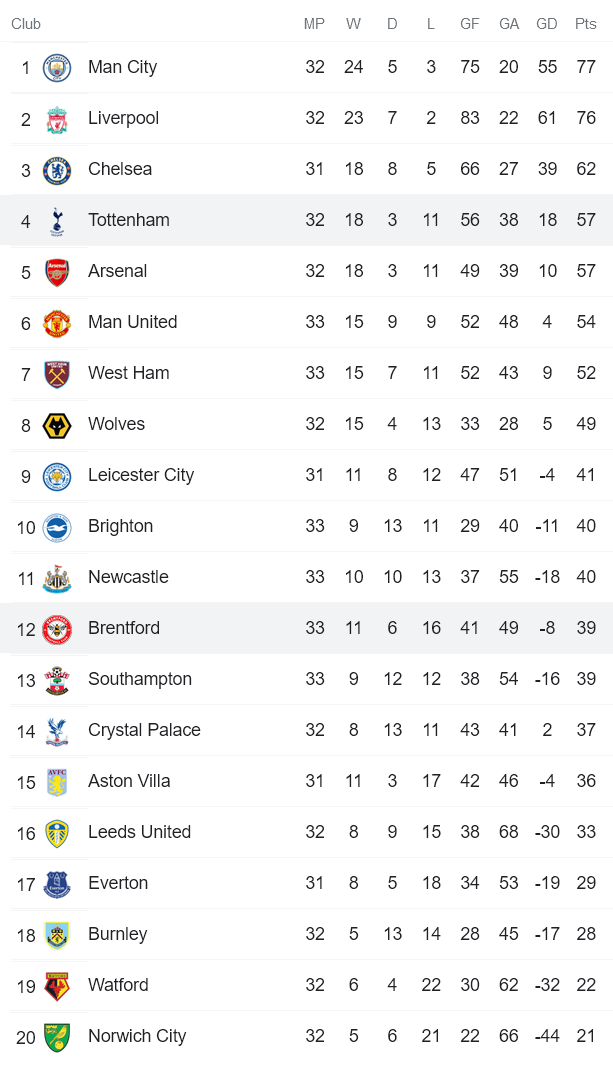This screenshot has height=1068, width=613.
Task: Open the Tottenham team link
Action: pyautogui.click(x=128, y=220)
